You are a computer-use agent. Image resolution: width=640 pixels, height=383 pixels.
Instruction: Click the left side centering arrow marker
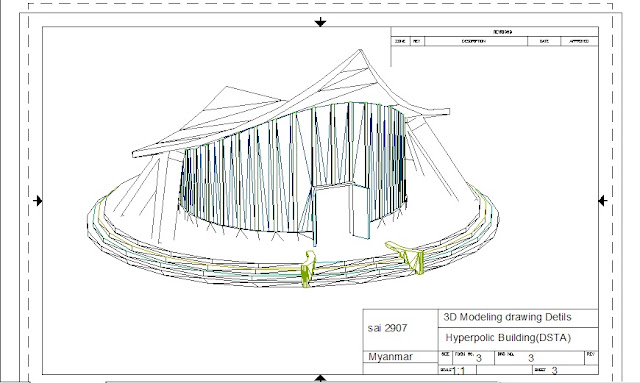pyautogui.click(x=38, y=200)
